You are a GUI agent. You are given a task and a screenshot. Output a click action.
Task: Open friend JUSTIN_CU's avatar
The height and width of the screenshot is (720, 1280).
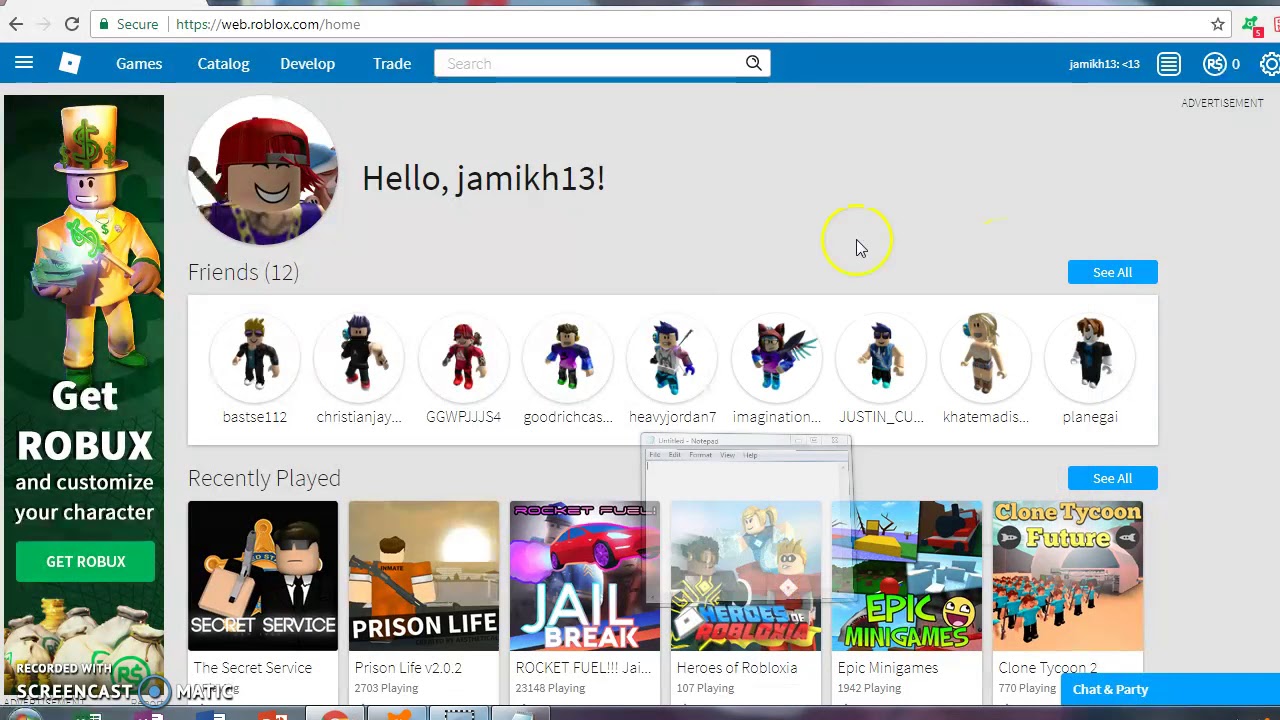click(x=881, y=357)
